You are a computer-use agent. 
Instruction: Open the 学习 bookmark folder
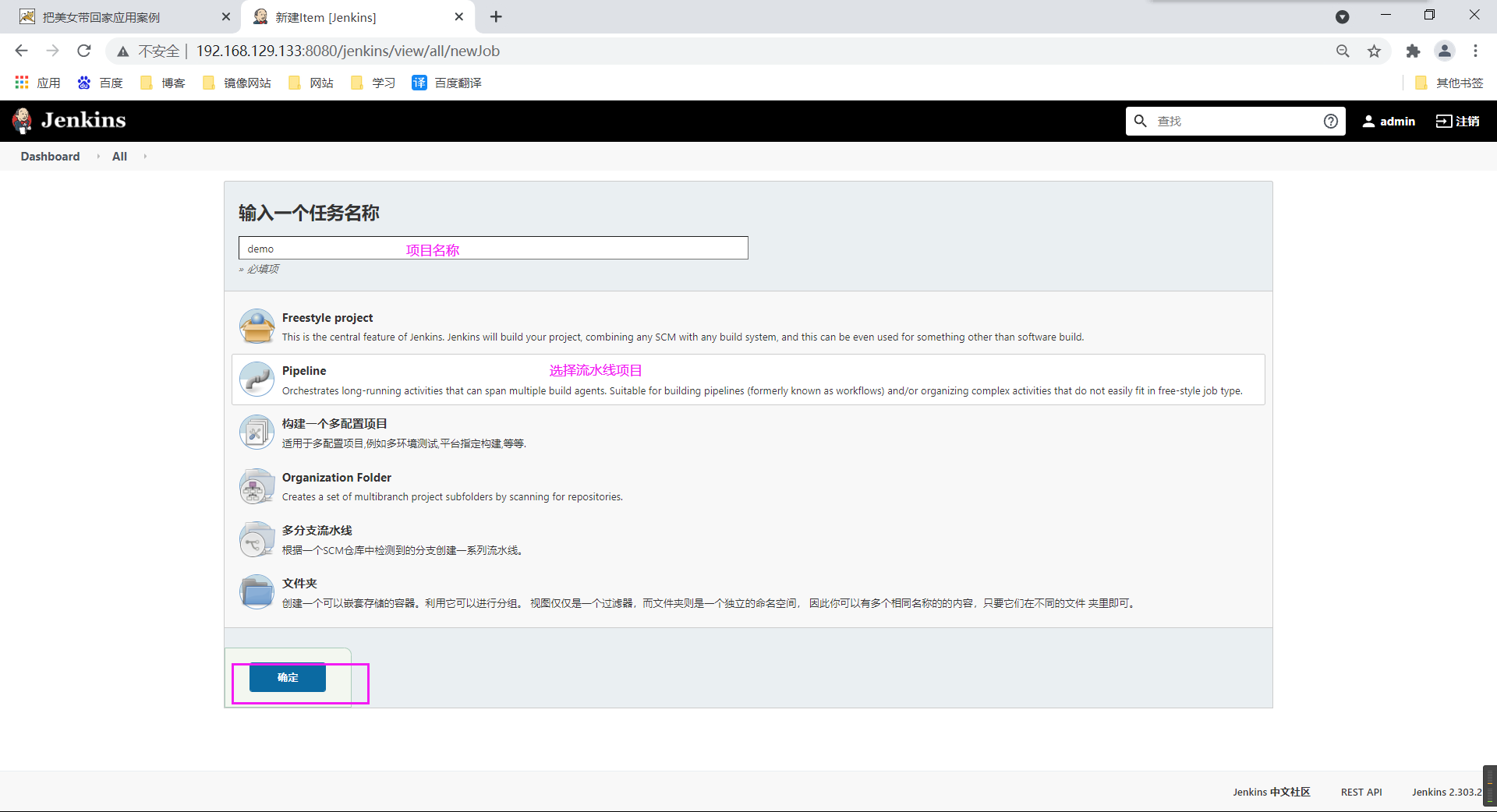(x=373, y=83)
